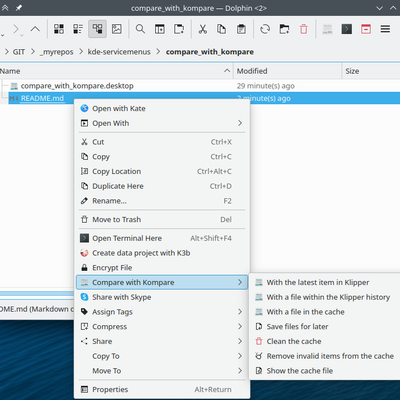Open the hamburger menu
This screenshot has height=400, width=400.
coord(385,29)
